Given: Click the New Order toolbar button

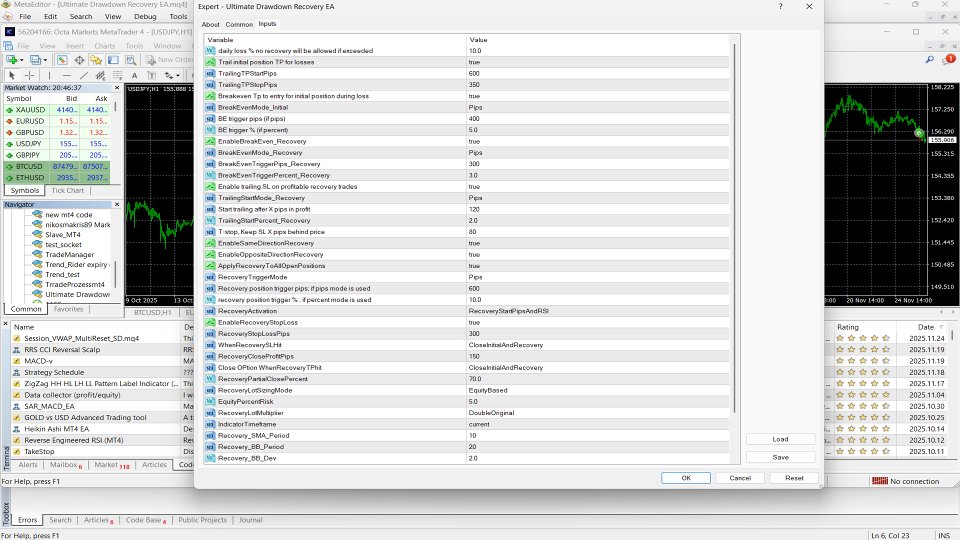Looking at the screenshot, I should click(169, 60).
